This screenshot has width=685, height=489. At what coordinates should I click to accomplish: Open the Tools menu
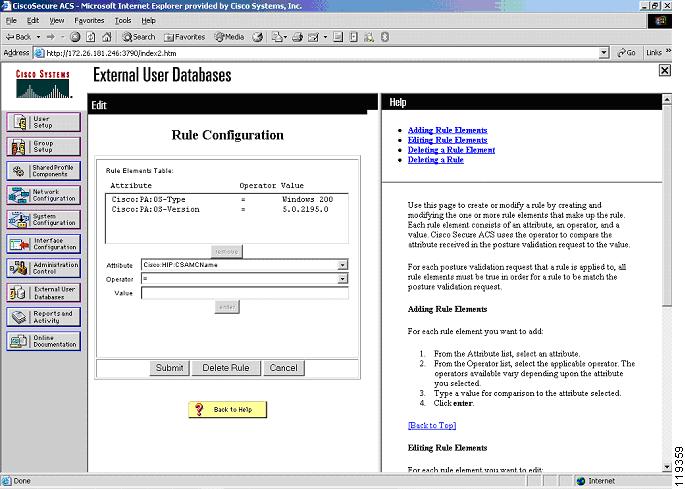coord(123,21)
